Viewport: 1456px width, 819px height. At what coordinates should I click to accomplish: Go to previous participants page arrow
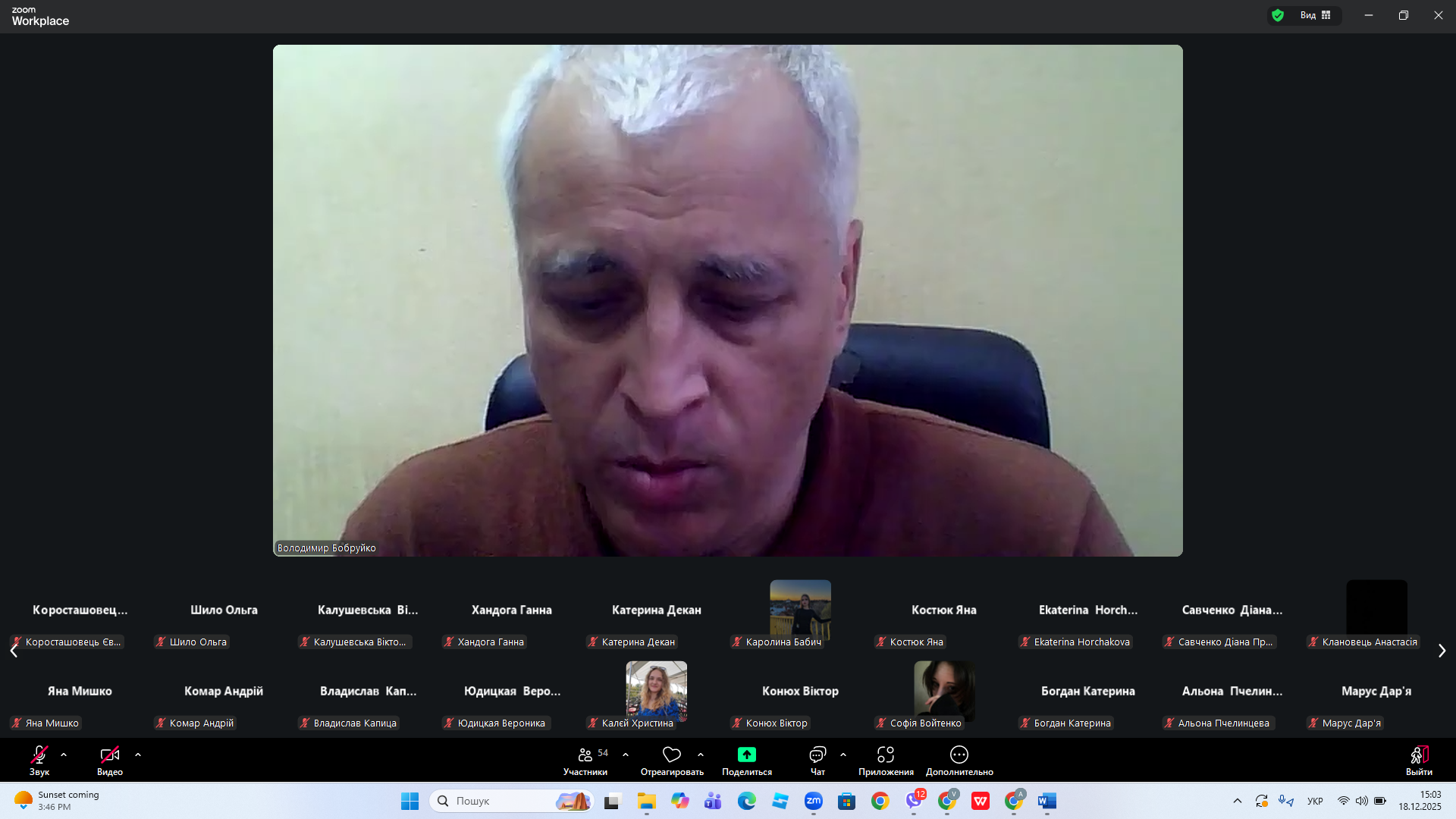pos(14,651)
